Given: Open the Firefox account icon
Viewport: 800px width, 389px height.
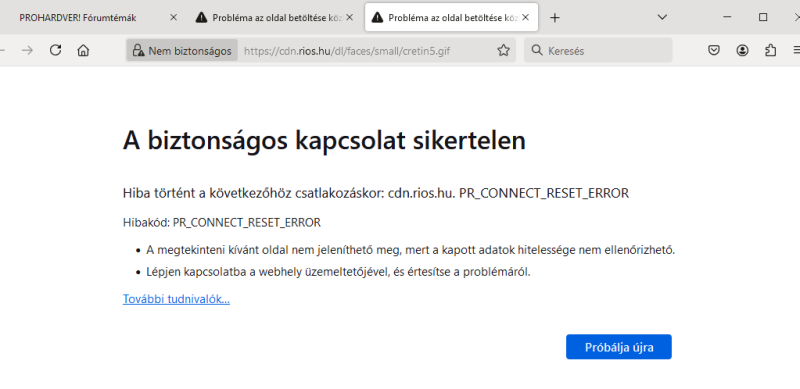Looking at the screenshot, I should (742, 50).
